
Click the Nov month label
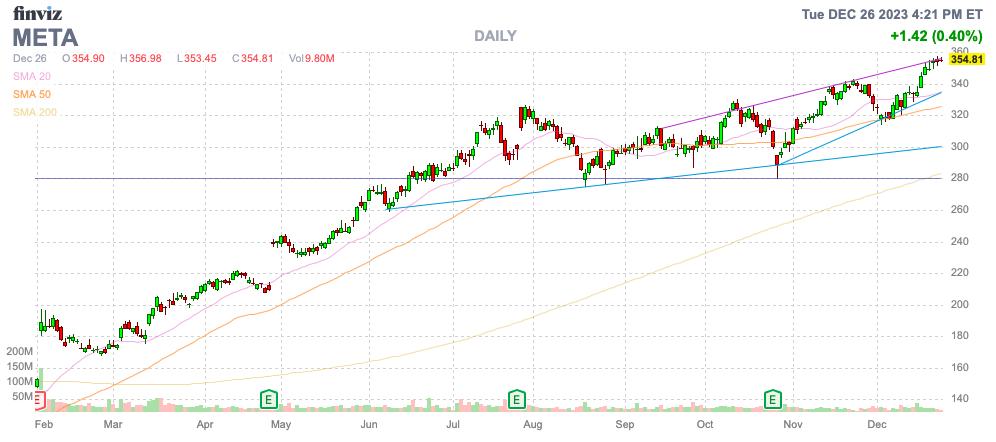click(792, 423)
